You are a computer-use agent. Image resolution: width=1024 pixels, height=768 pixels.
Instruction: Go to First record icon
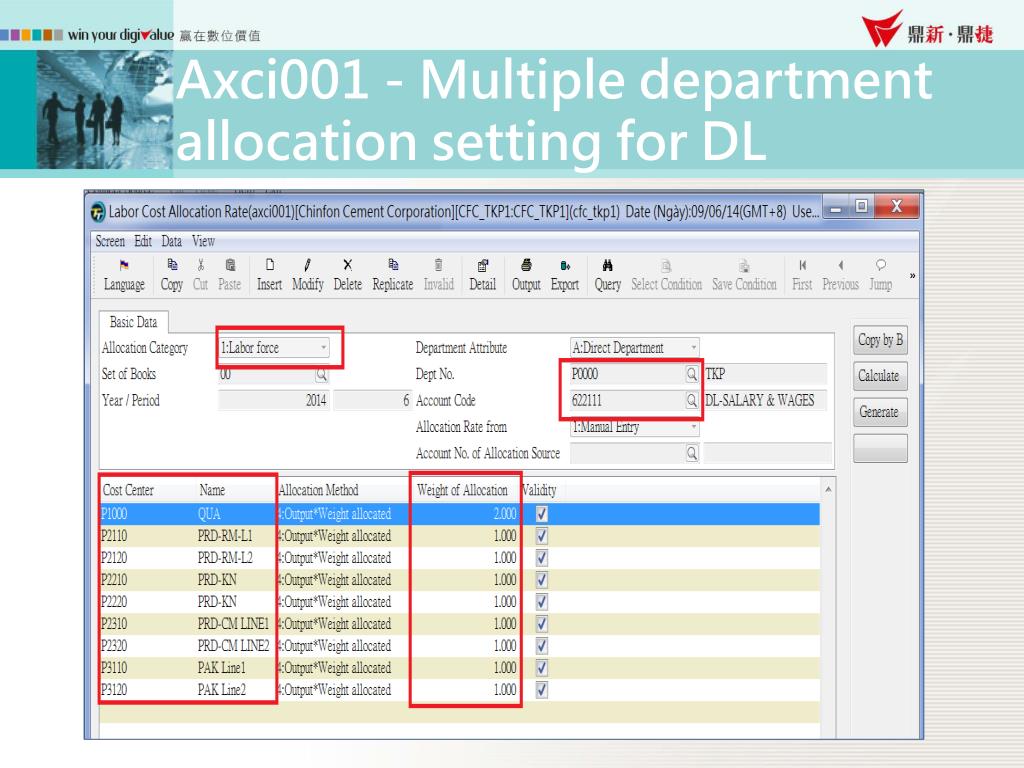(803, 264)
